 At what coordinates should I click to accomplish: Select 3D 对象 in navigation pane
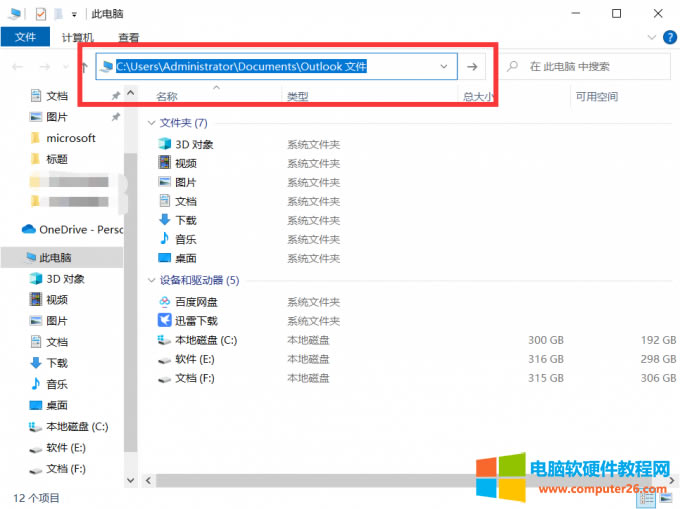coord(65,279)
